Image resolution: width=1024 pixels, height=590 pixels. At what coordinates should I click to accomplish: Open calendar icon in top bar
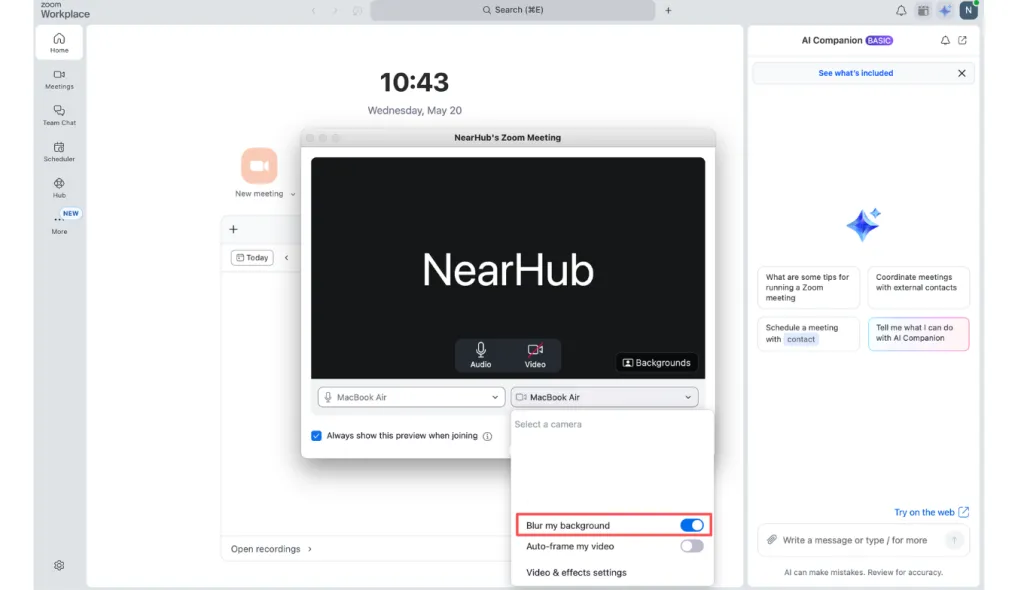[x=923, y=10]
